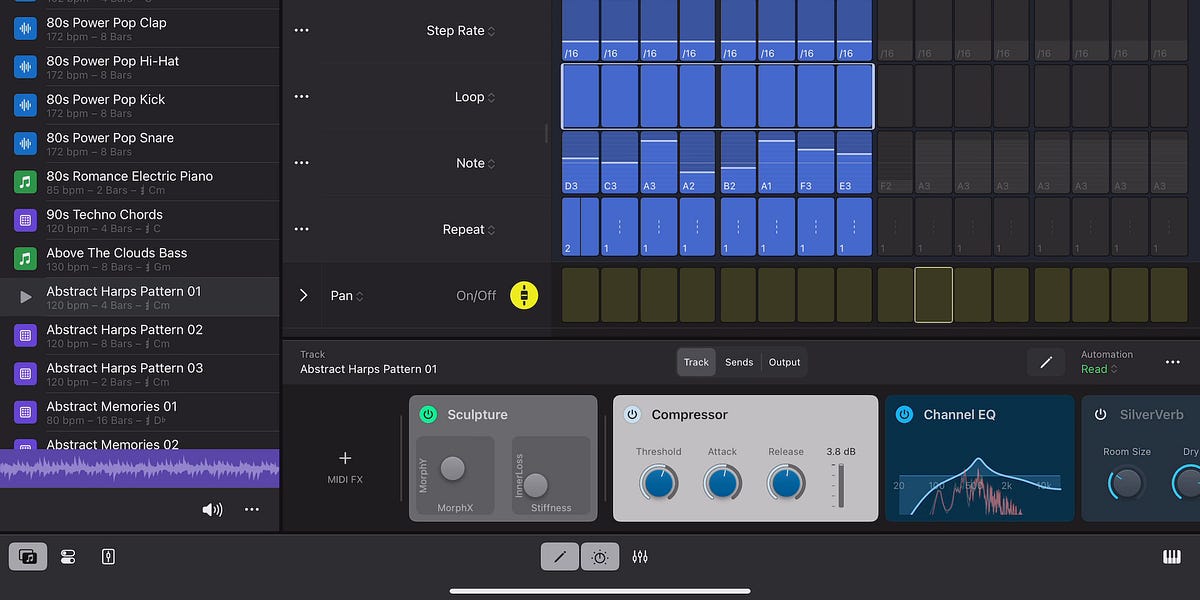
Task: Select Abstract Harps Pattern 03 loop
Action: (140, 374)
